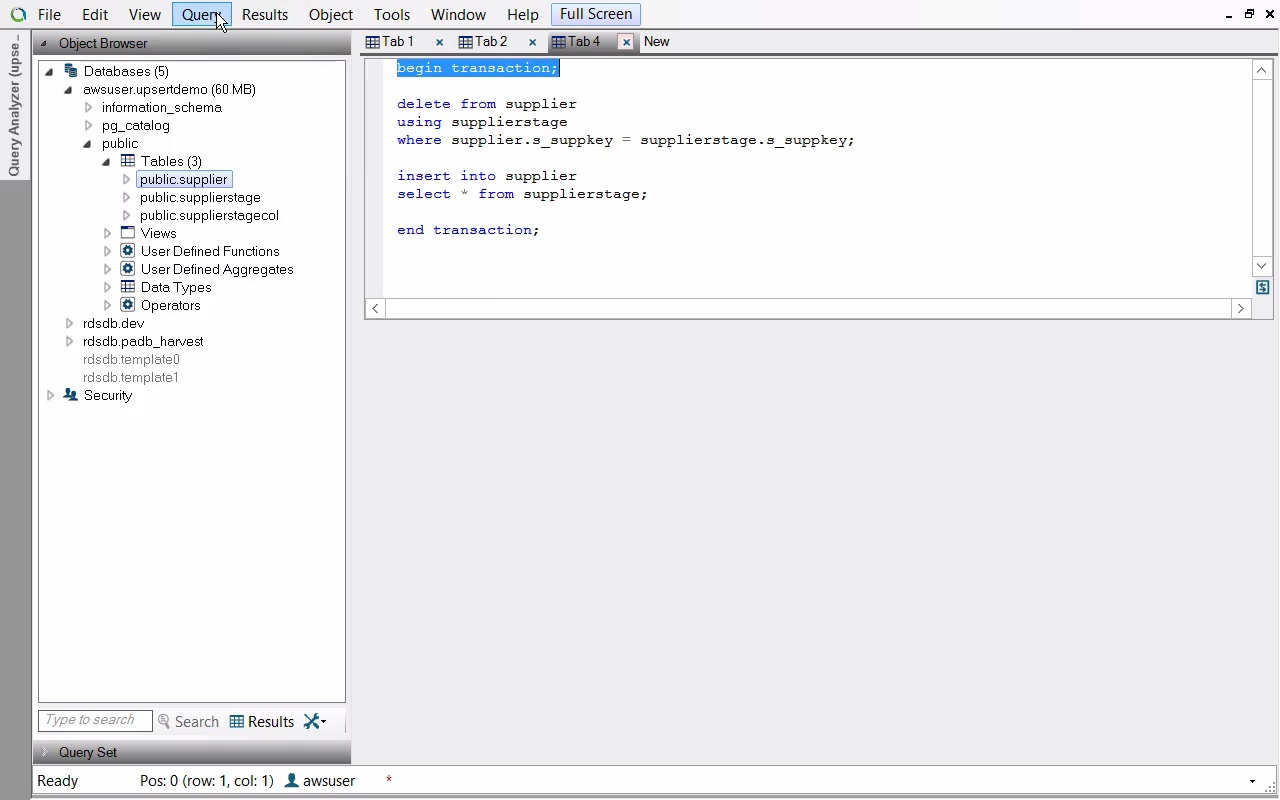Image resolution: width=1280 pixels, height=800 pixels.
Task: Click the editor's scroll left arrow
Action: (375, 308)
